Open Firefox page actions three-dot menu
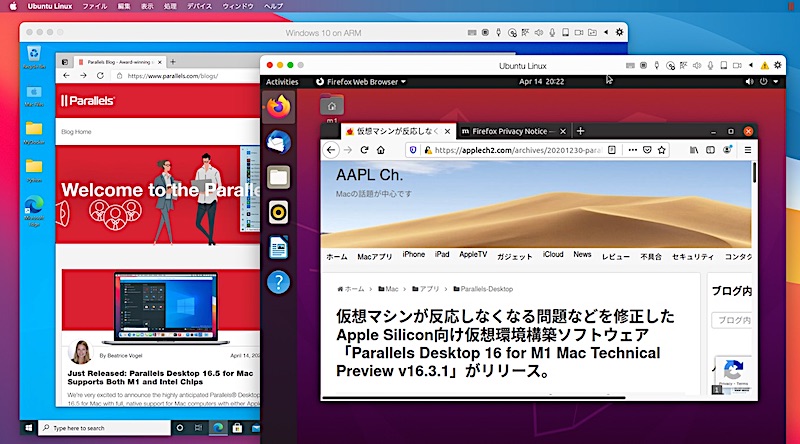The width and height of the screenshot is (800, 444). pyautogui.click(x=633, y=150)
